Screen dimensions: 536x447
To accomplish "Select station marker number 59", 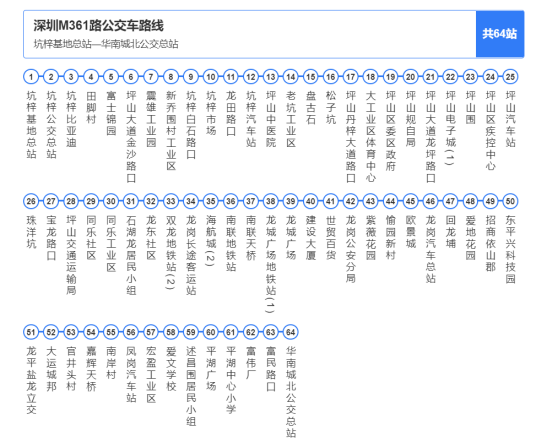I will [191, 332].
